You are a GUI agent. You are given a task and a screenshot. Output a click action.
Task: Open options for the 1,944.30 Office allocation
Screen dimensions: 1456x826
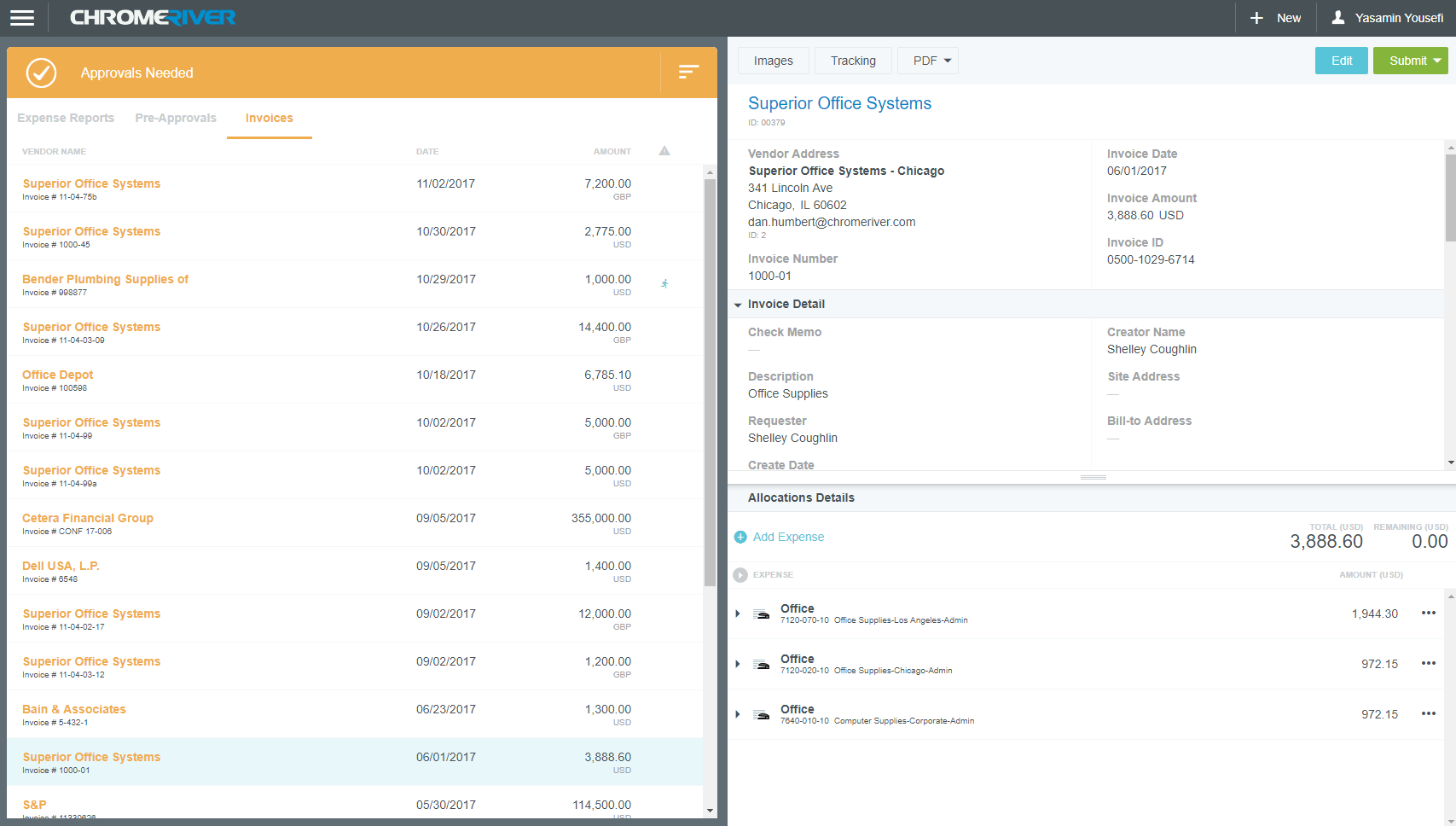click(x=1428, y=614)
